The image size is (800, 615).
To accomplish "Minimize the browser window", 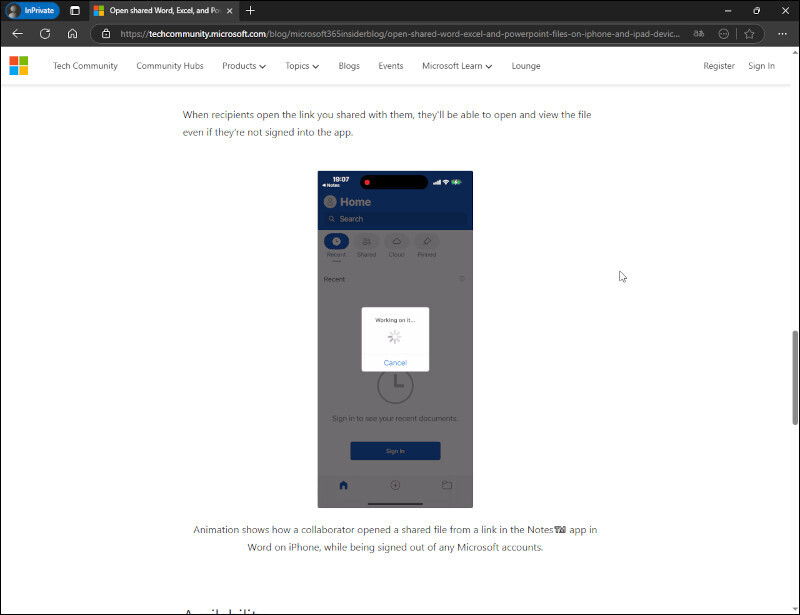I will point(728,10).
